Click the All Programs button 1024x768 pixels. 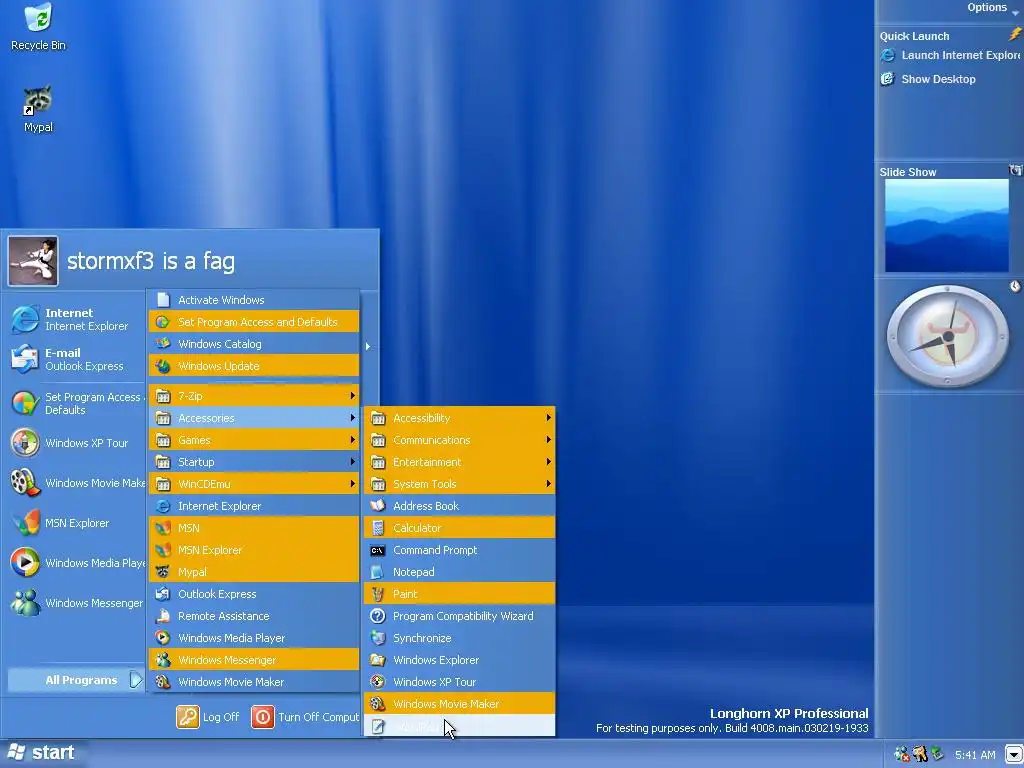point(75,680)
